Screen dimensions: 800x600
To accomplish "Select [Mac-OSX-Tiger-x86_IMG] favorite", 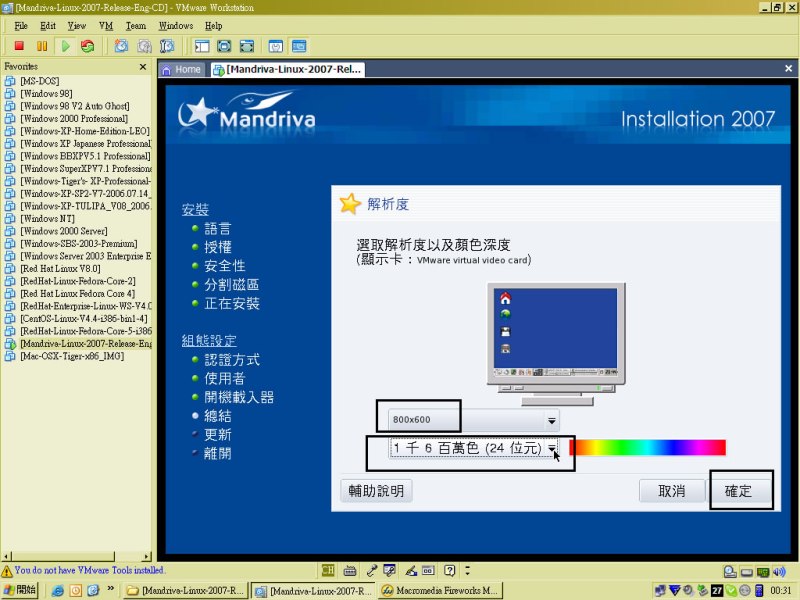I will coord(72,356).
